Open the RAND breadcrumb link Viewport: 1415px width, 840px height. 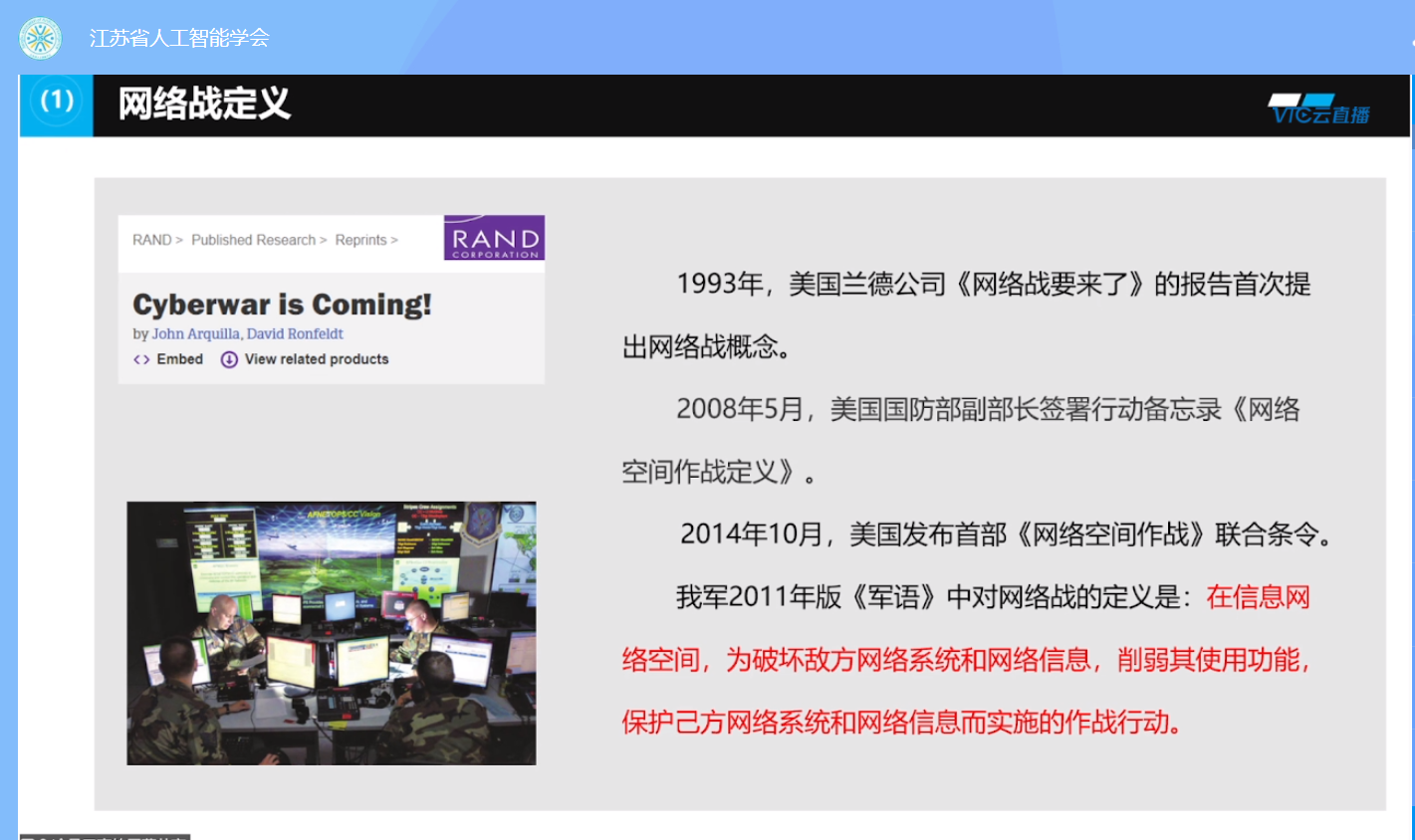(151, 240)
